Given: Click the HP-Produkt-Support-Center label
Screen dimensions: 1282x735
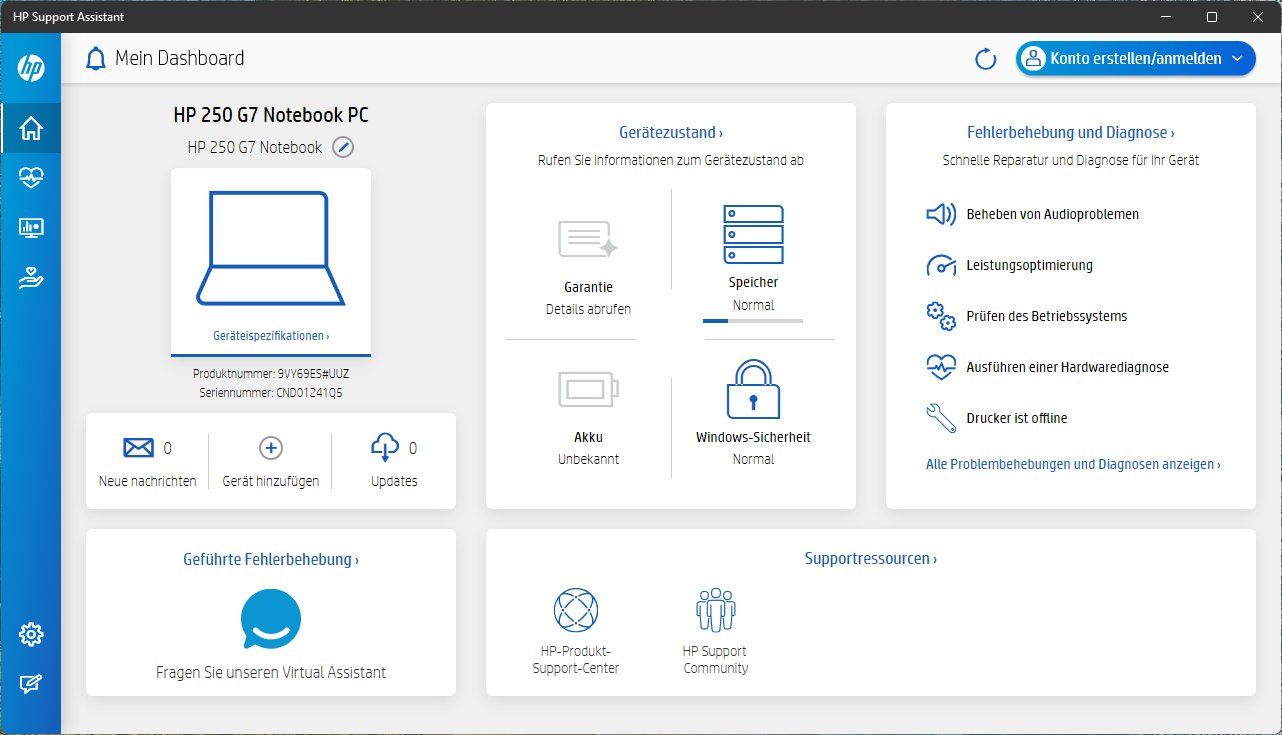Looking at the screenshot, I should [575, 659].
